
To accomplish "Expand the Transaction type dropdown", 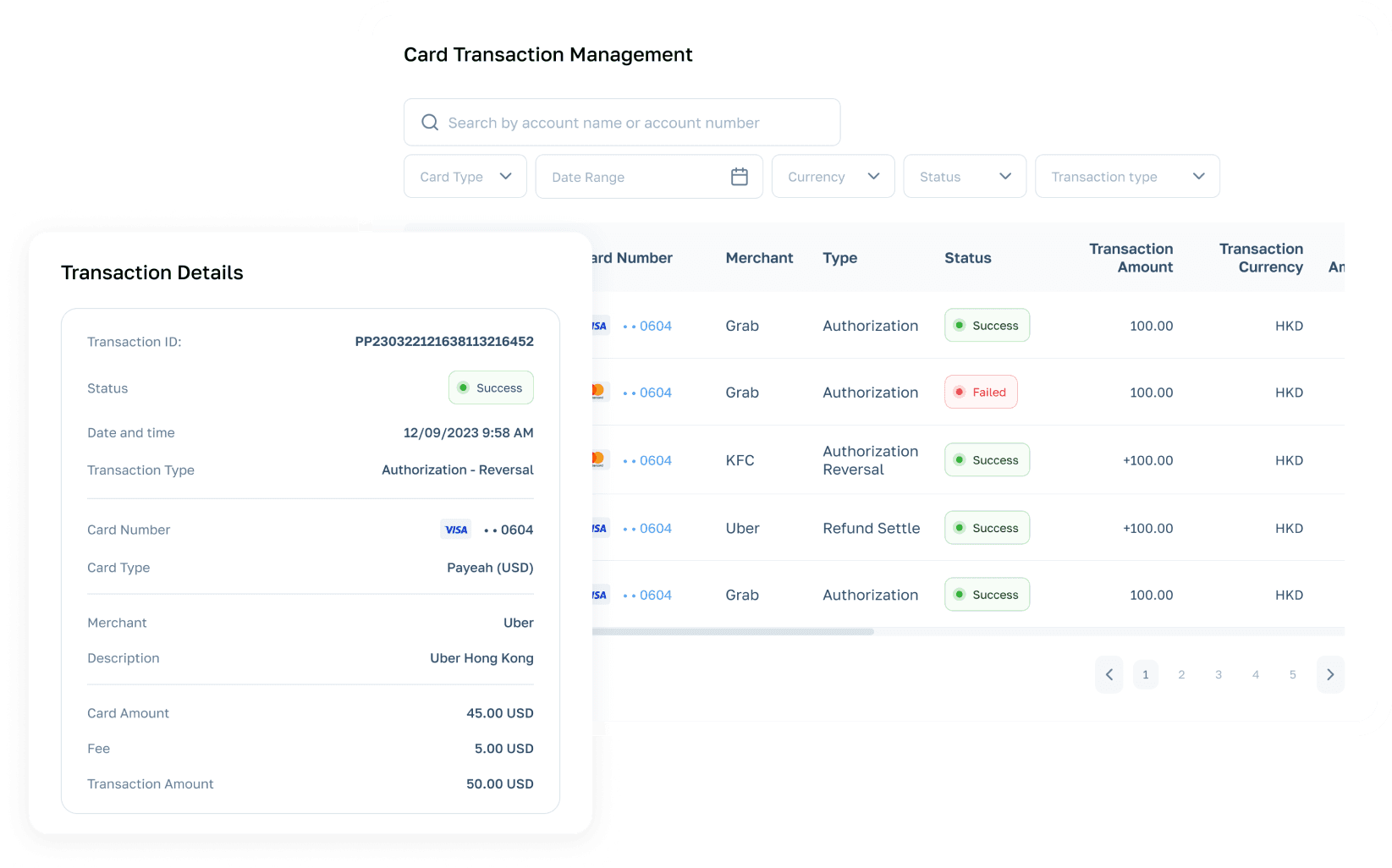I will 1127,177.
